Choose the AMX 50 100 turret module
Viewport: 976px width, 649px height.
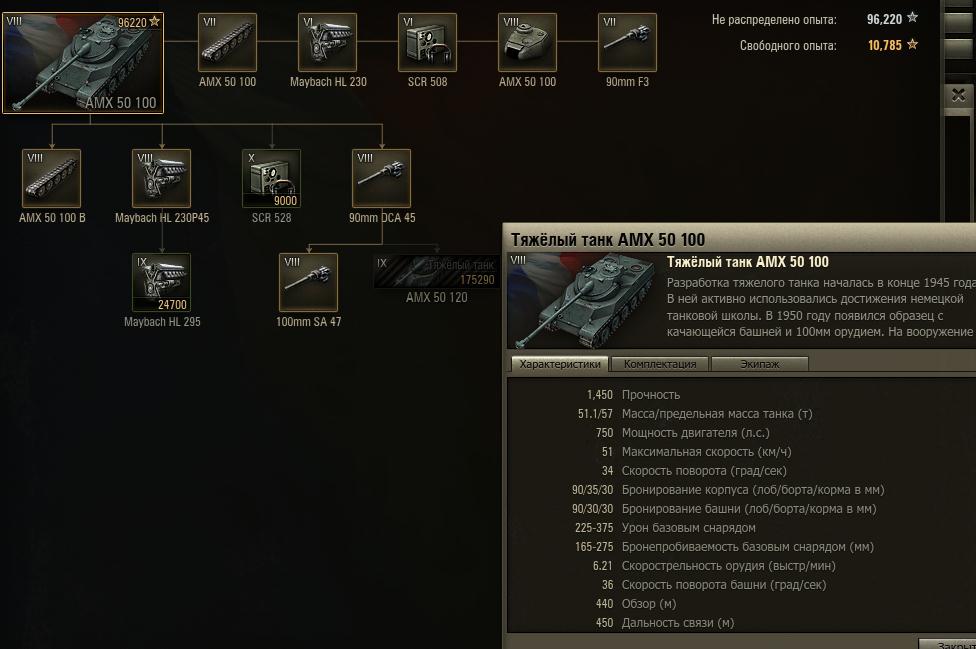pyautogui.click(x=527, y=42)
